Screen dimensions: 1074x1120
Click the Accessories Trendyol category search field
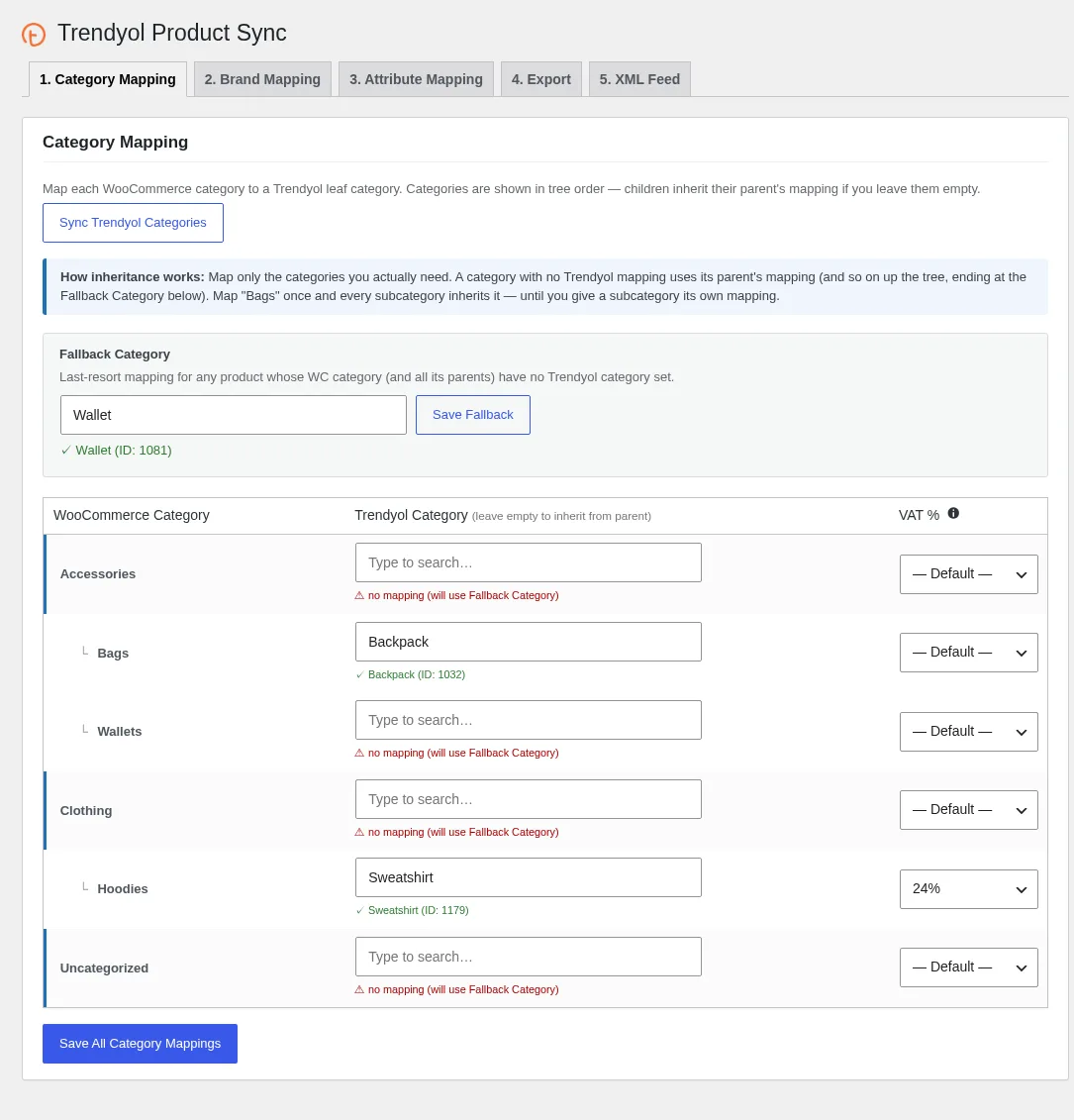point(529,562)
